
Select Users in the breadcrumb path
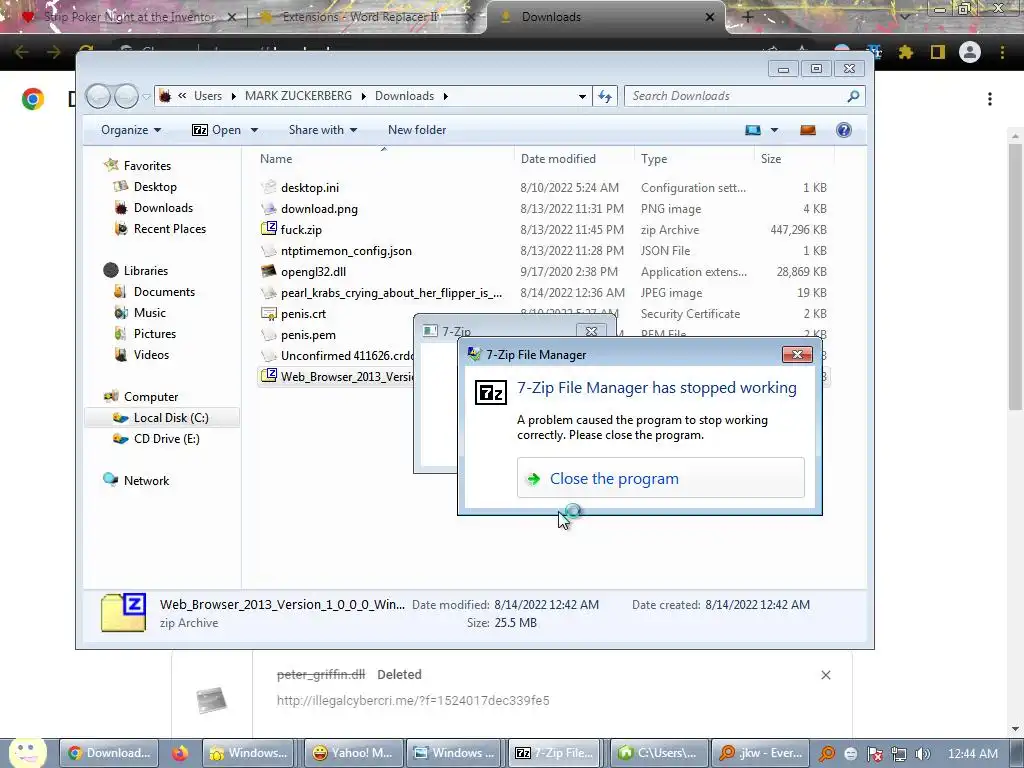[x=208, y=96]
